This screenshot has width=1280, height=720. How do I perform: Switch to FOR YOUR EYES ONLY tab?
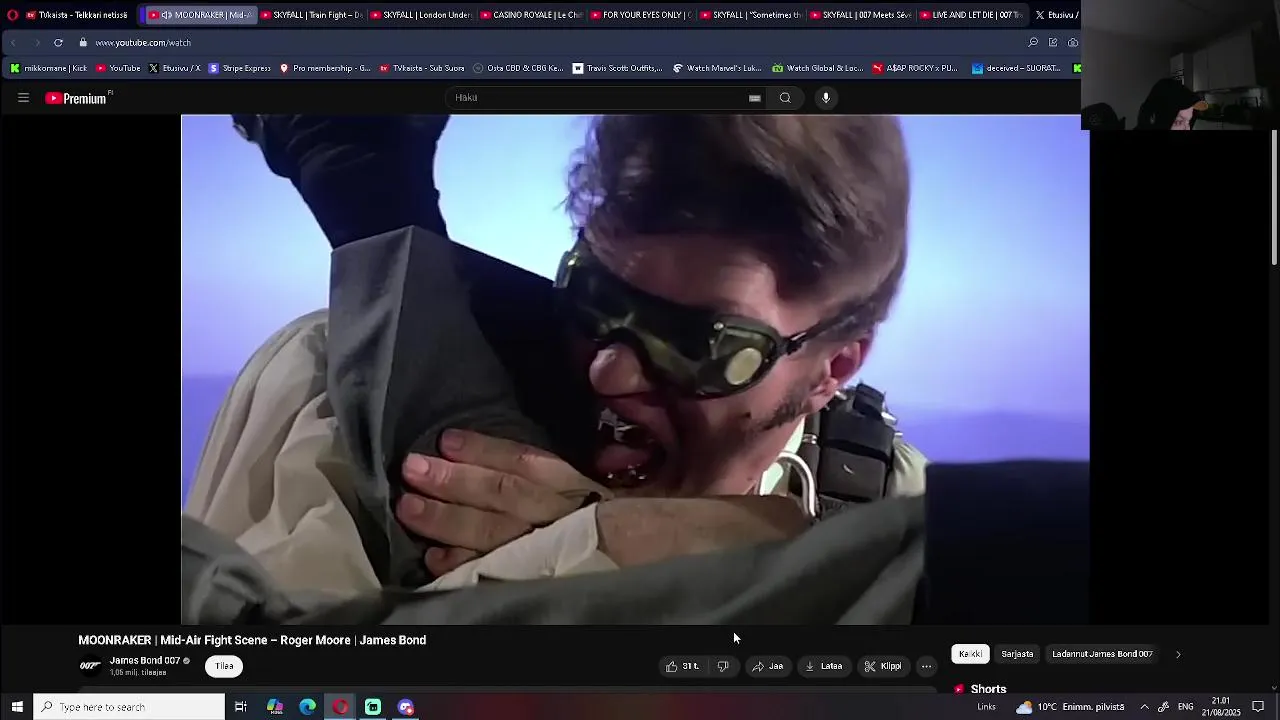[x=642, y=15]
